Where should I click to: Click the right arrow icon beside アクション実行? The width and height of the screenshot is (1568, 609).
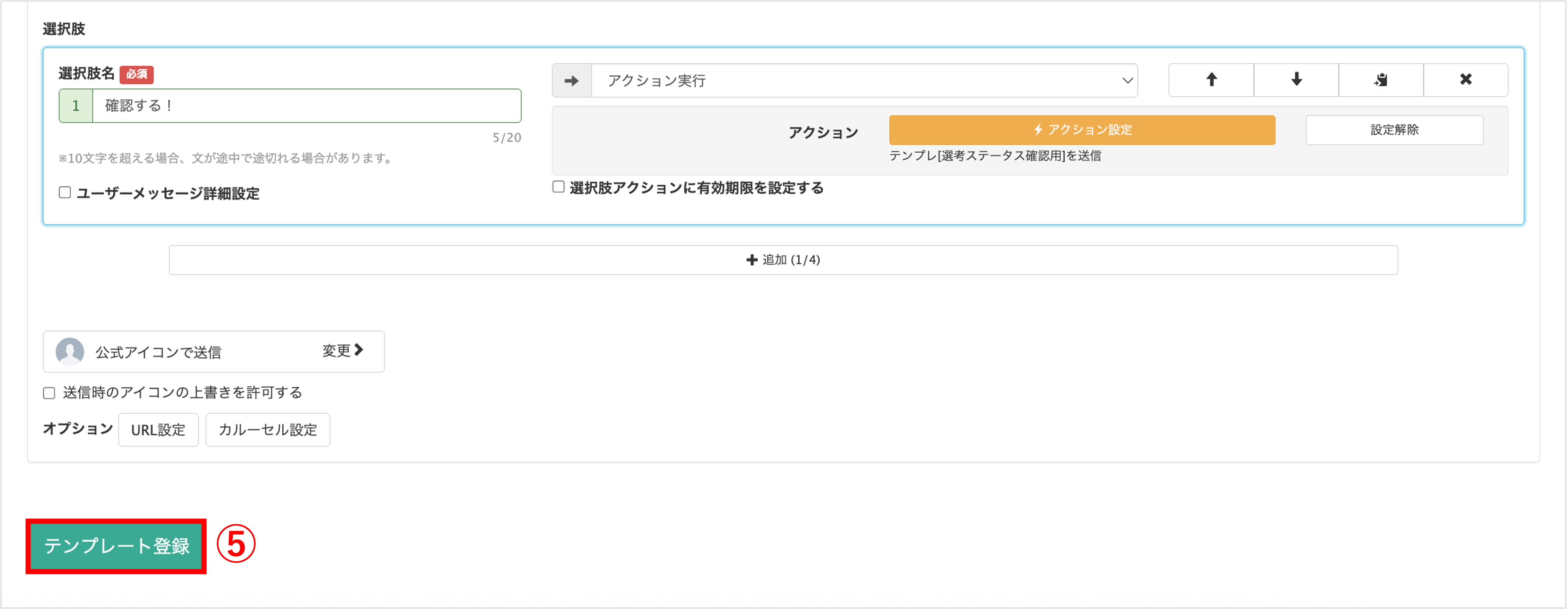tap(572, 80)
